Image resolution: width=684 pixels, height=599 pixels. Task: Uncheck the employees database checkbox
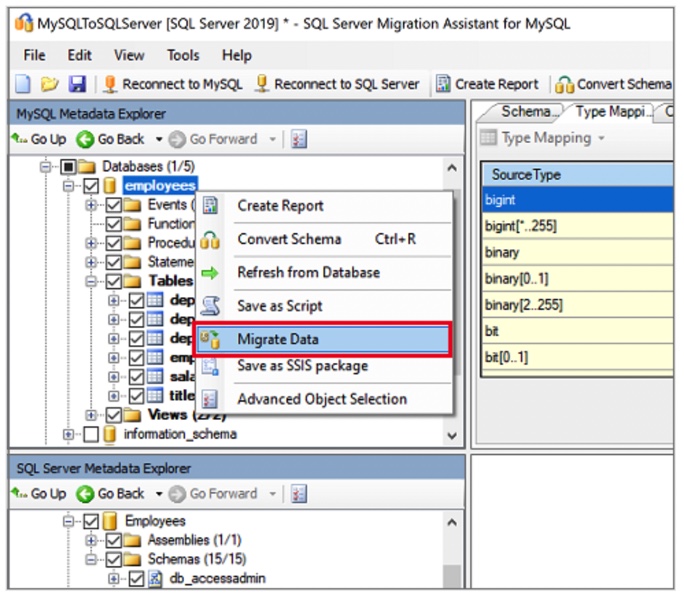click(x=91, y=186)
